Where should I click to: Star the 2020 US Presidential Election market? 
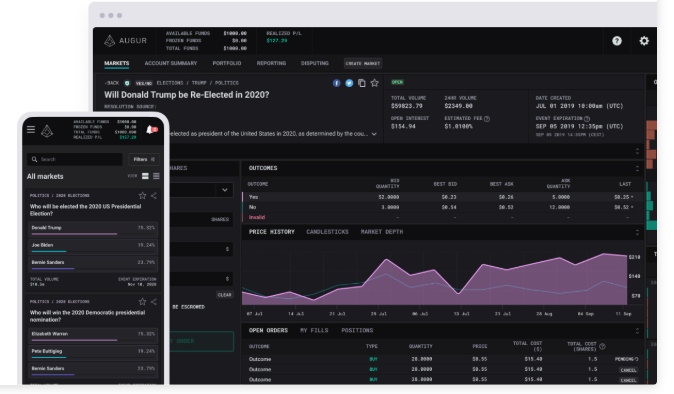point(142,195)
